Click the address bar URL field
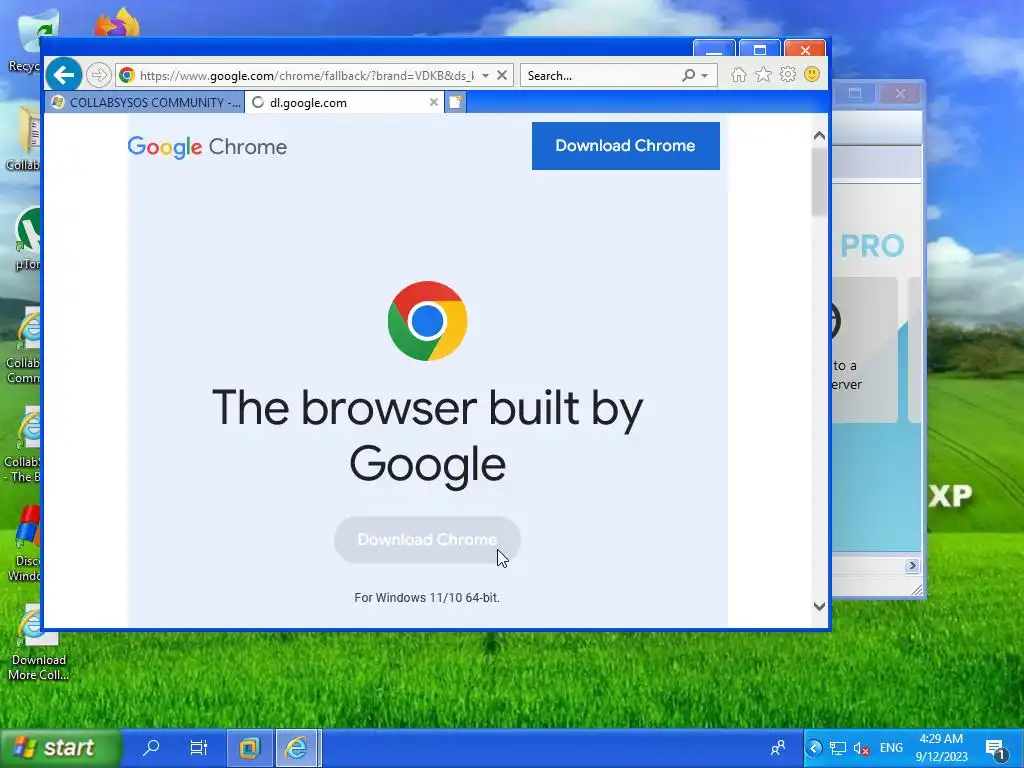The width and height of the screenshot is (1024, 768). [307, 76]
